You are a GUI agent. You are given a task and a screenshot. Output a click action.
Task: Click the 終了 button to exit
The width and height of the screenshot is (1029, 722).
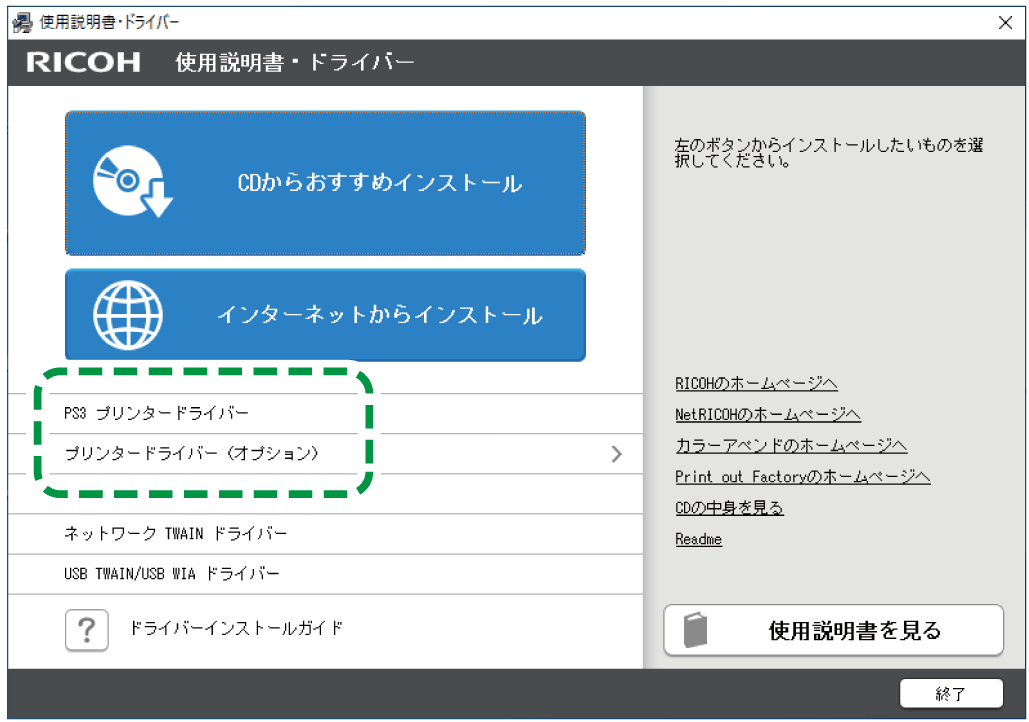pyautogui.click(x=953, y=693)
